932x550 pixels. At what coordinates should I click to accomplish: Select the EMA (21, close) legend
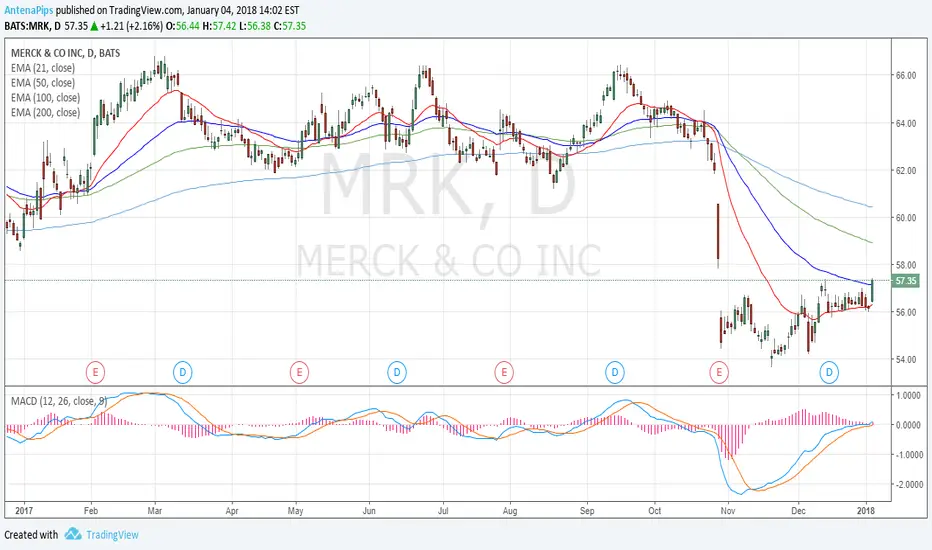coord(43,68)
